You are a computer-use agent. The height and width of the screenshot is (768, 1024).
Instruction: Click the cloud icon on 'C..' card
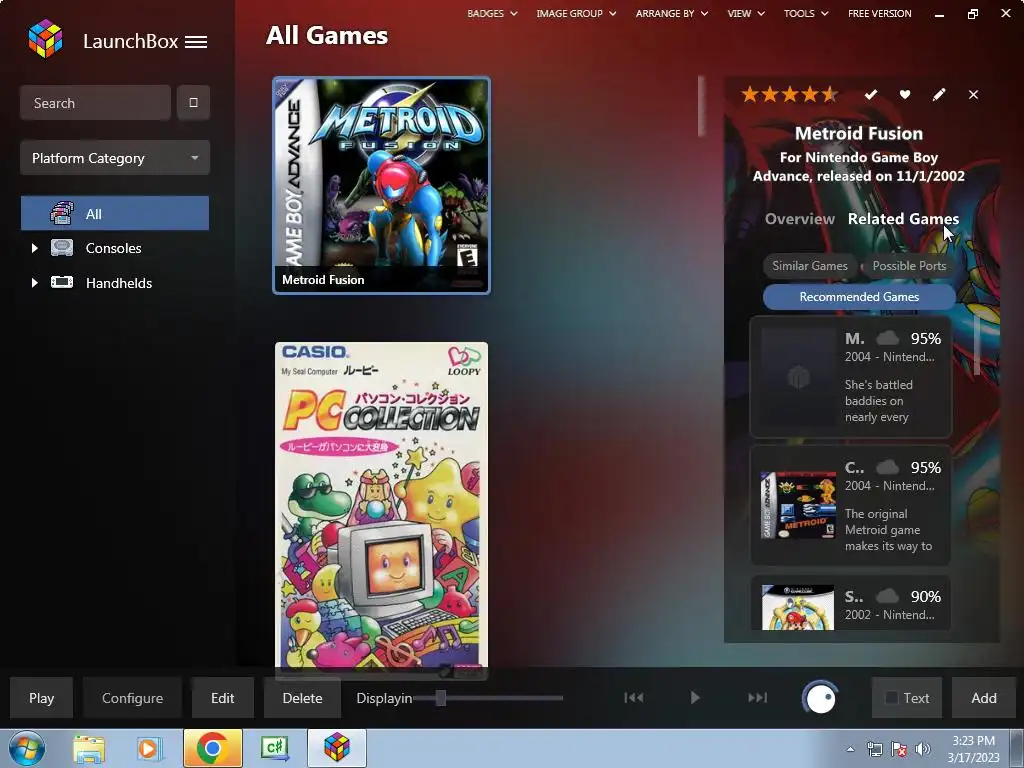click(x=887, y=468)
